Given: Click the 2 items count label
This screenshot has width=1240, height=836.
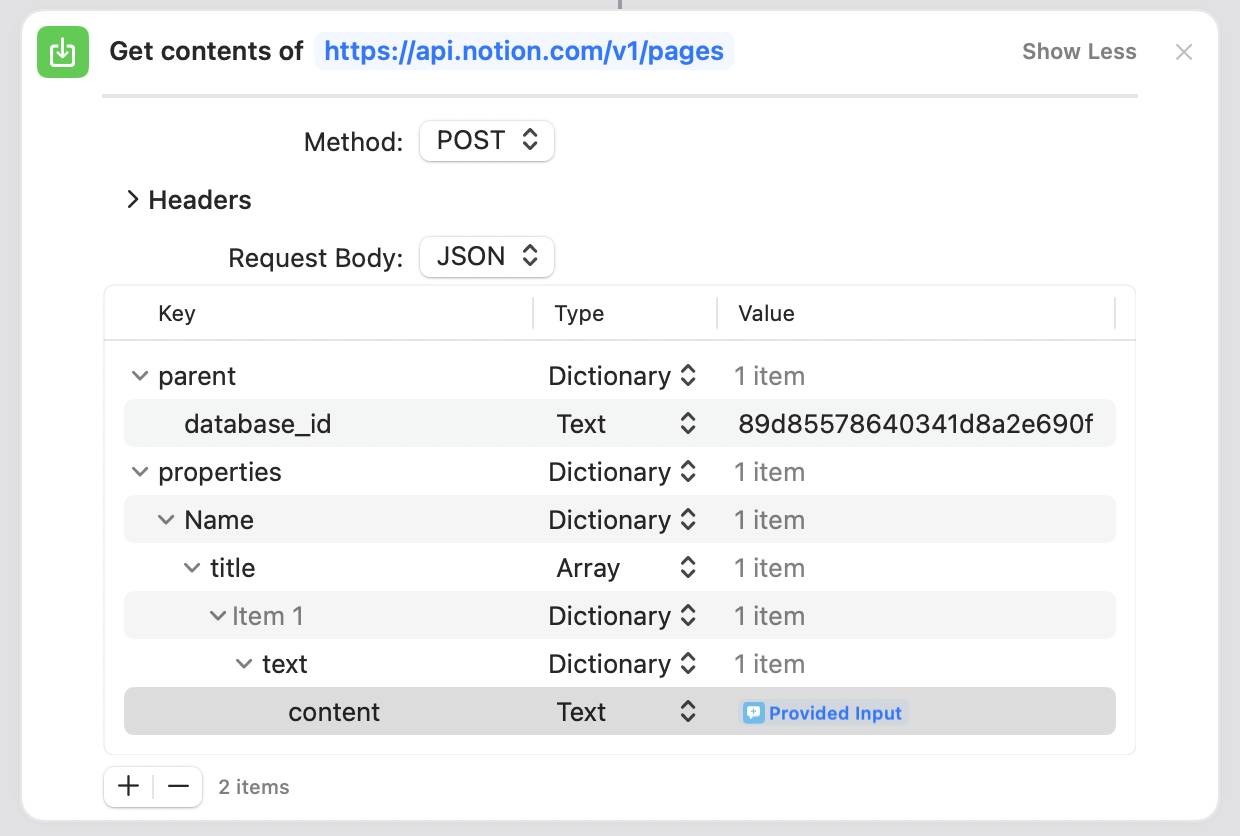Looking at the screenshot, I should (x=254, y=787).
